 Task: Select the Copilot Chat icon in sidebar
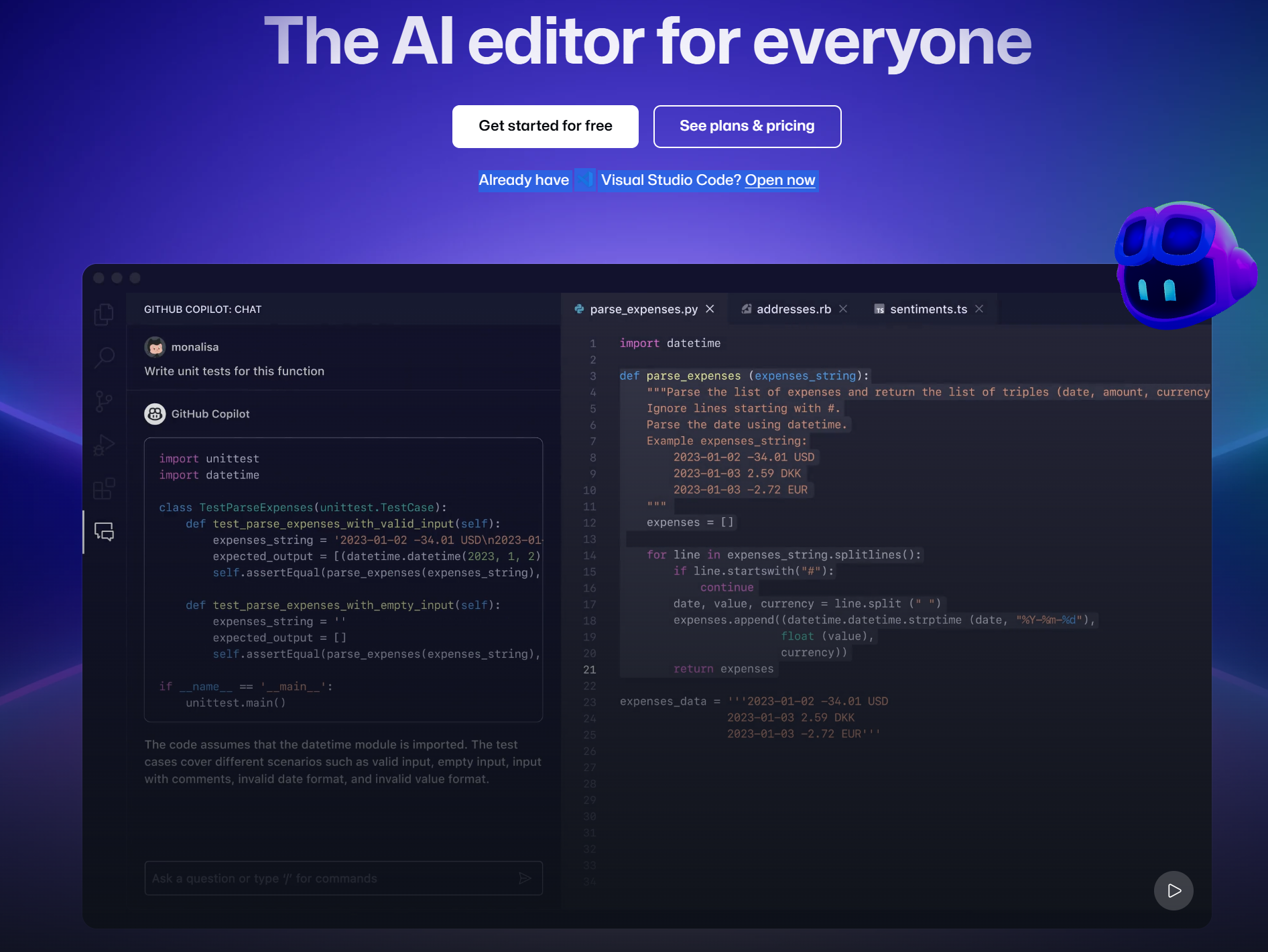pyautogui.click(x=104, y=532)
